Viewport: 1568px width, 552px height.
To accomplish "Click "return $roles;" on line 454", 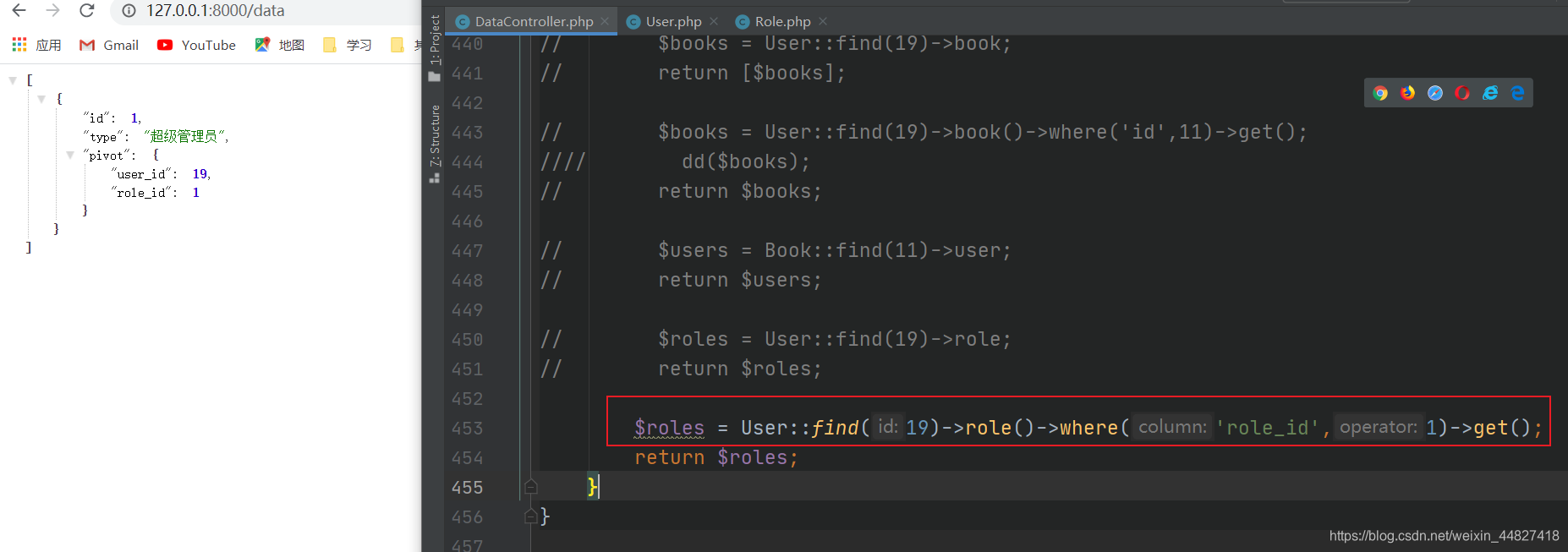I will point(716,457).
